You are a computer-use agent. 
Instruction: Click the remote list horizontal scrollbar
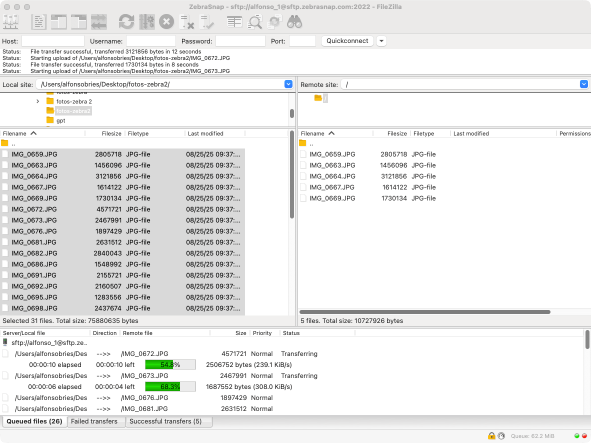click(x=425, y=312)
